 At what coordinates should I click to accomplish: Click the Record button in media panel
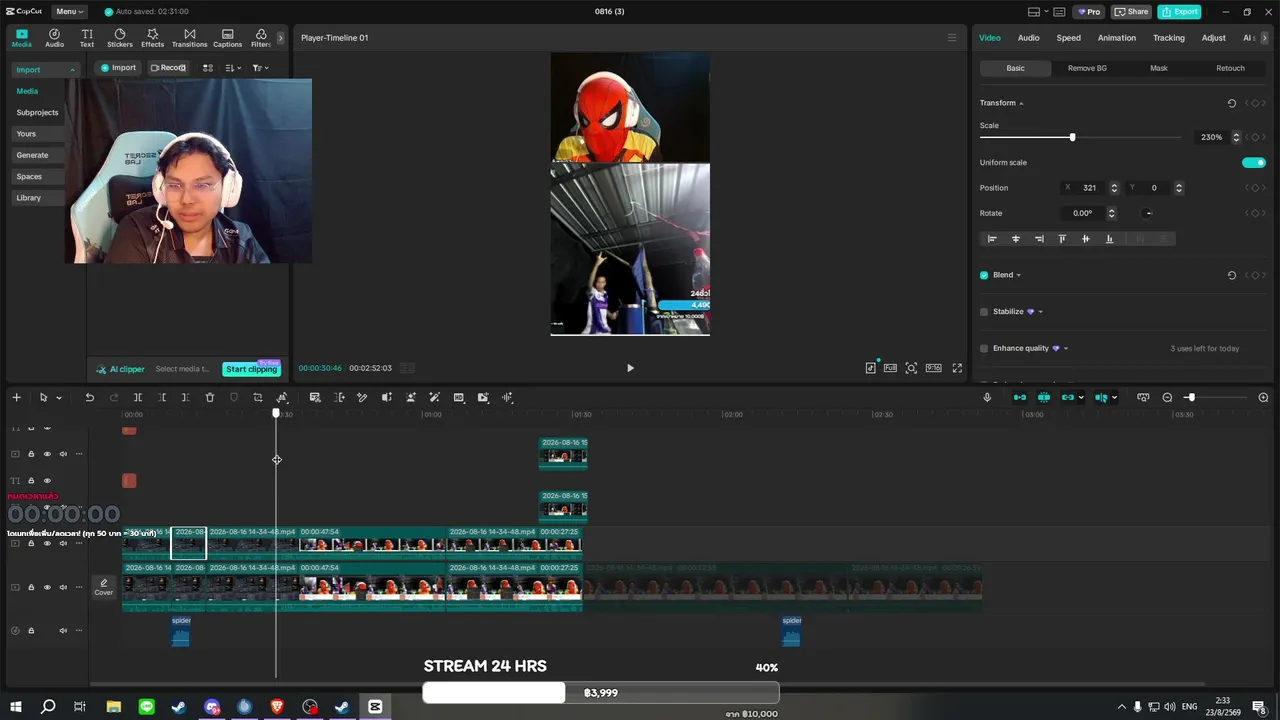click(x=168, y=68)
